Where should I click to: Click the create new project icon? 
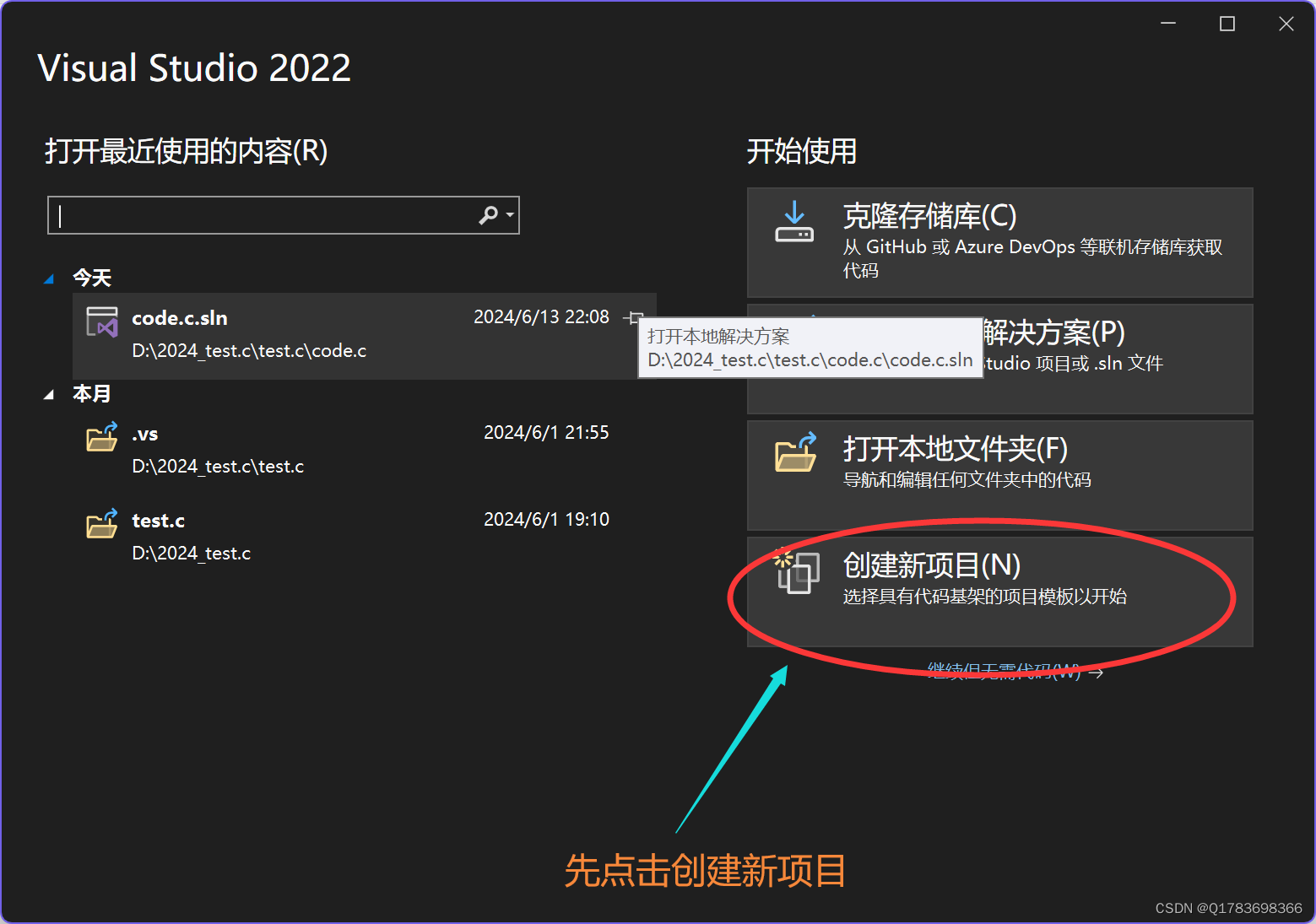tap(796, 571)
